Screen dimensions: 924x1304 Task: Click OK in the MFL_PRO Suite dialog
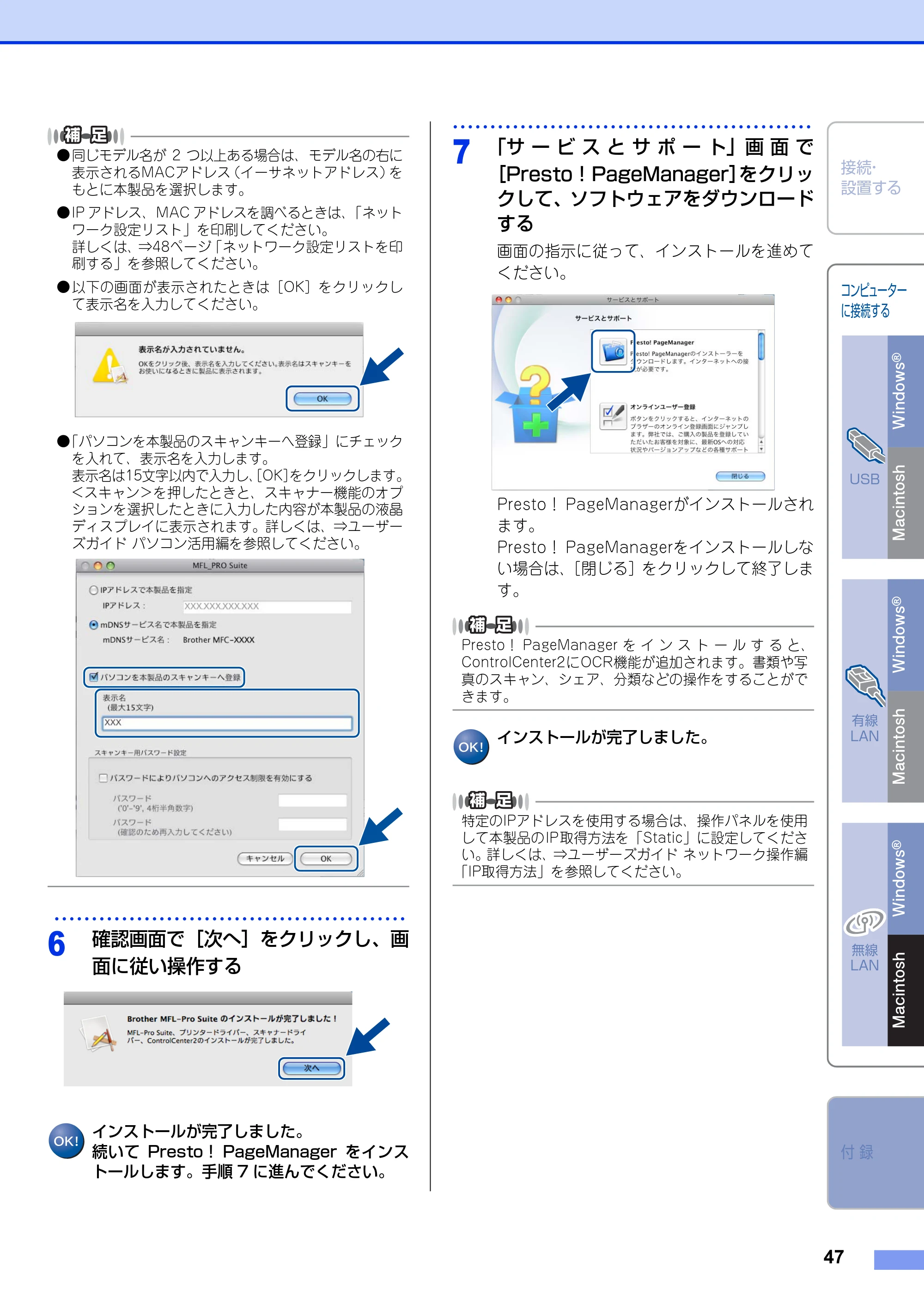point(326,859)
